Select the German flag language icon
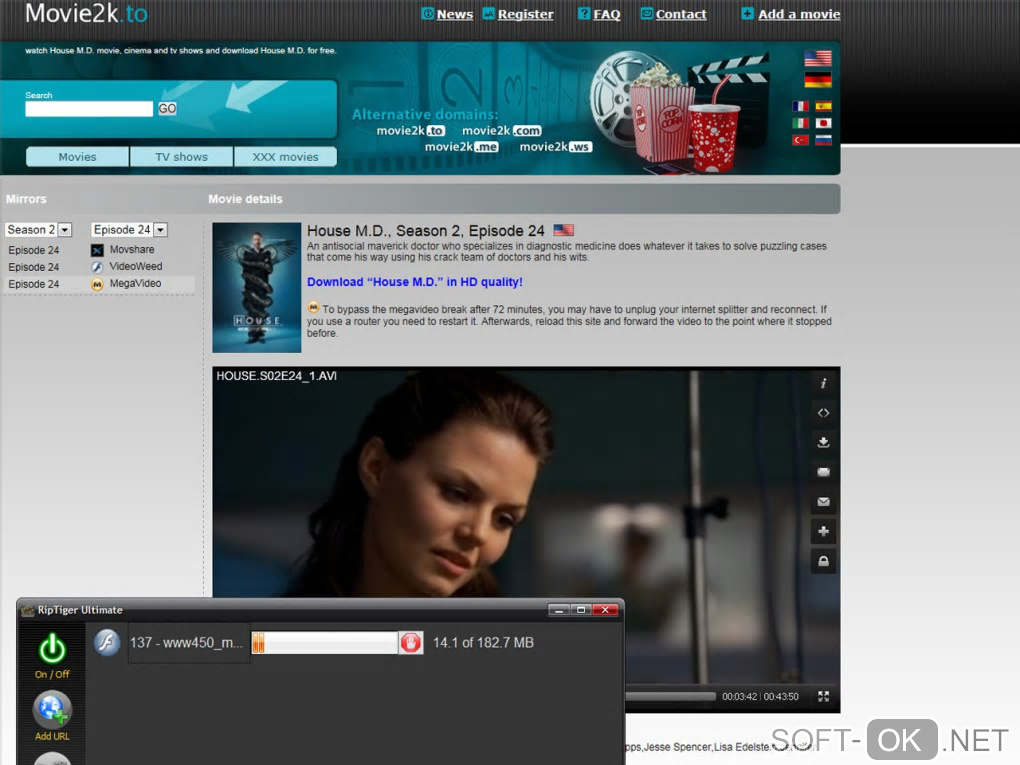1020x765 pixels. pos(818,80)
